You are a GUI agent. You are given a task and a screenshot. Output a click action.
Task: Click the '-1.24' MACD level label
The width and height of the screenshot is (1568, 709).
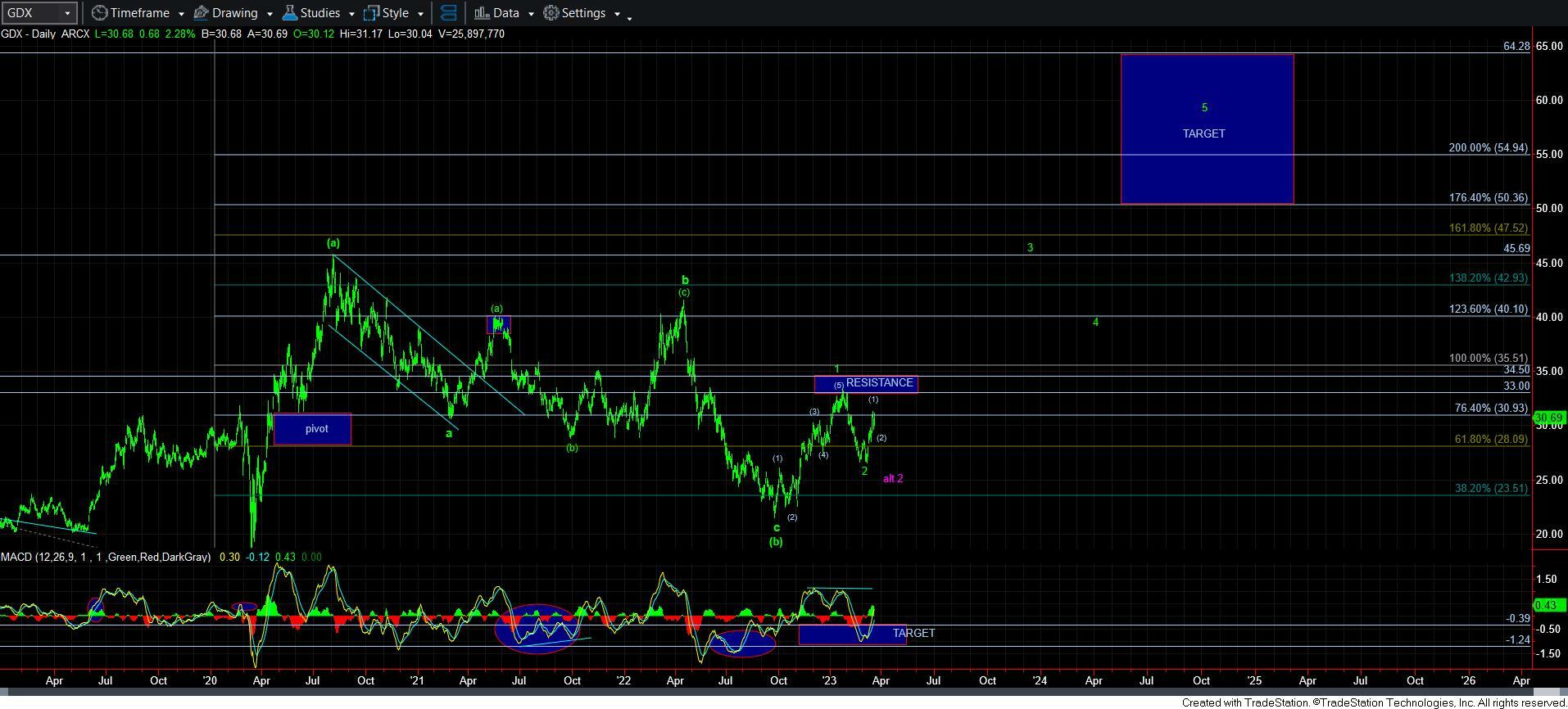(x=1518, y=640)
